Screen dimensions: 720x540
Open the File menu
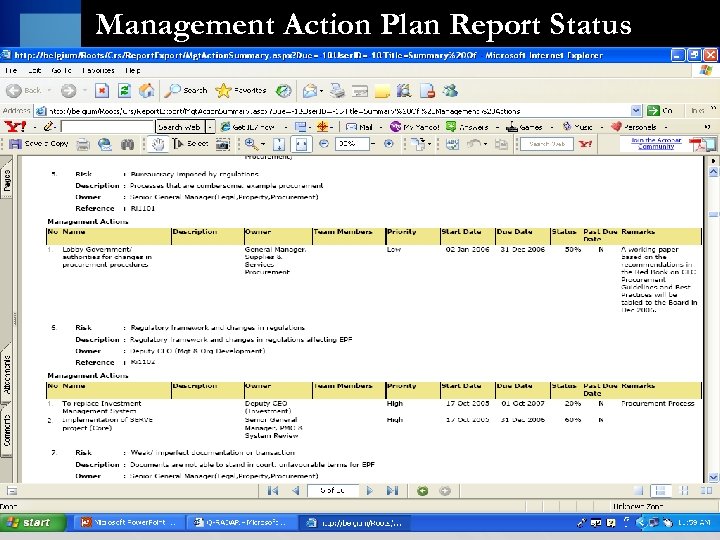pos(11,70)
